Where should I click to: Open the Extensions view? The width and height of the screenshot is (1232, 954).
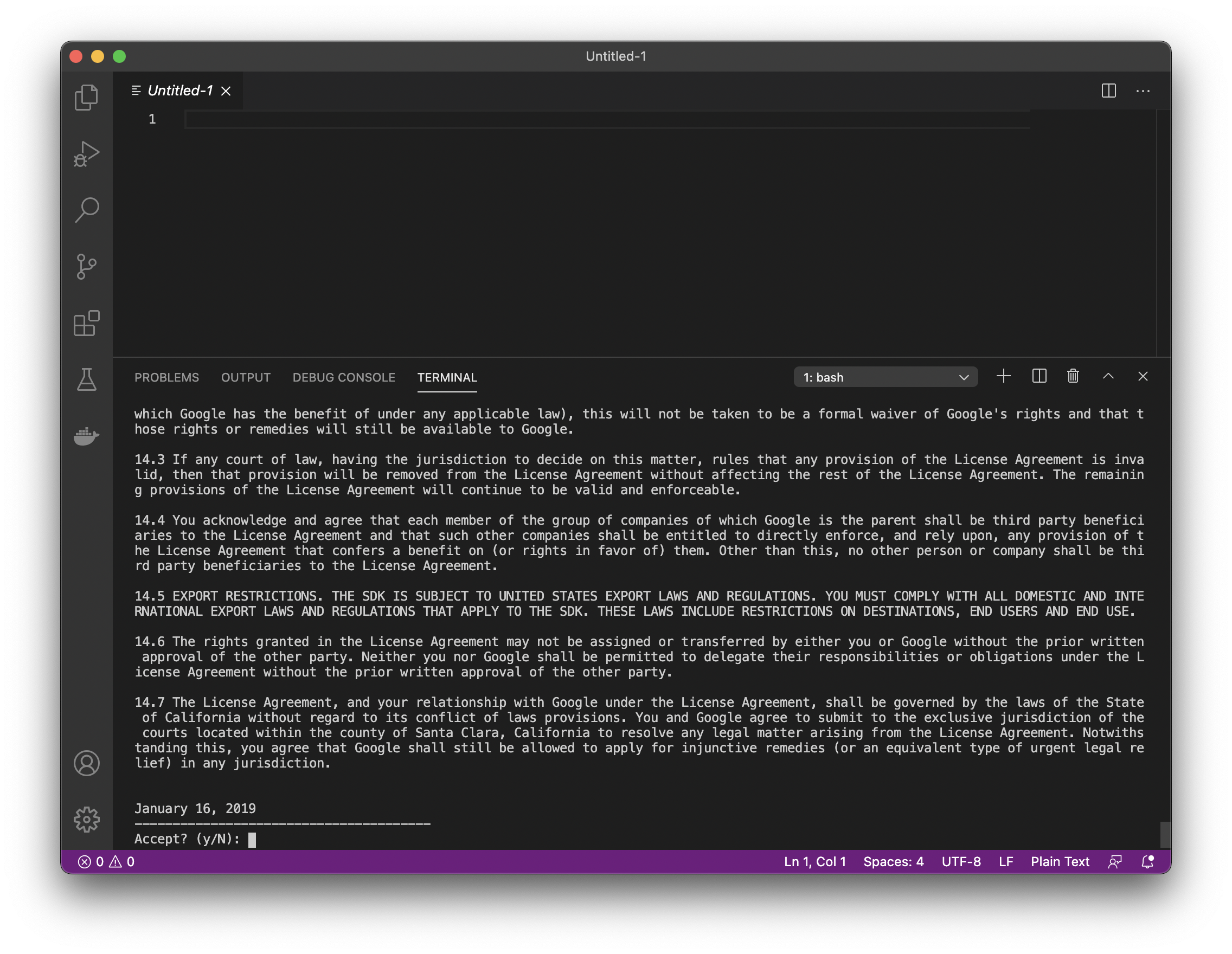(x=86, y=323)
